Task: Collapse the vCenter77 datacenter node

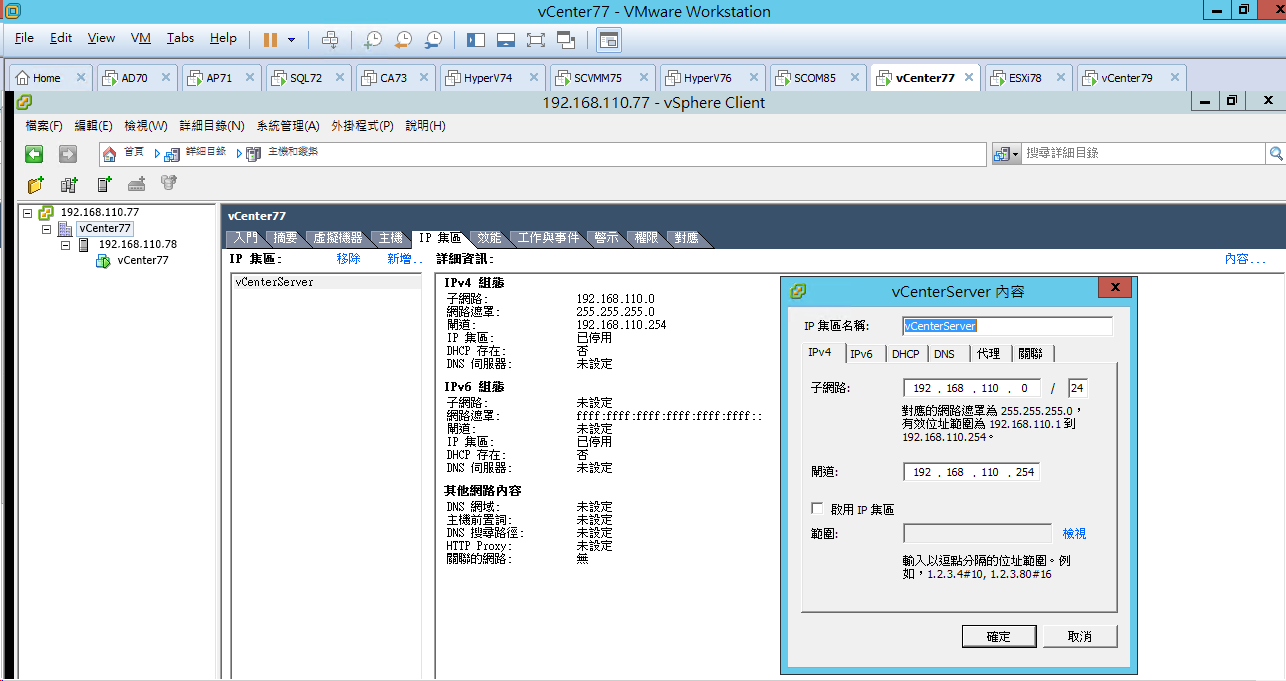Action: (46, 229)
